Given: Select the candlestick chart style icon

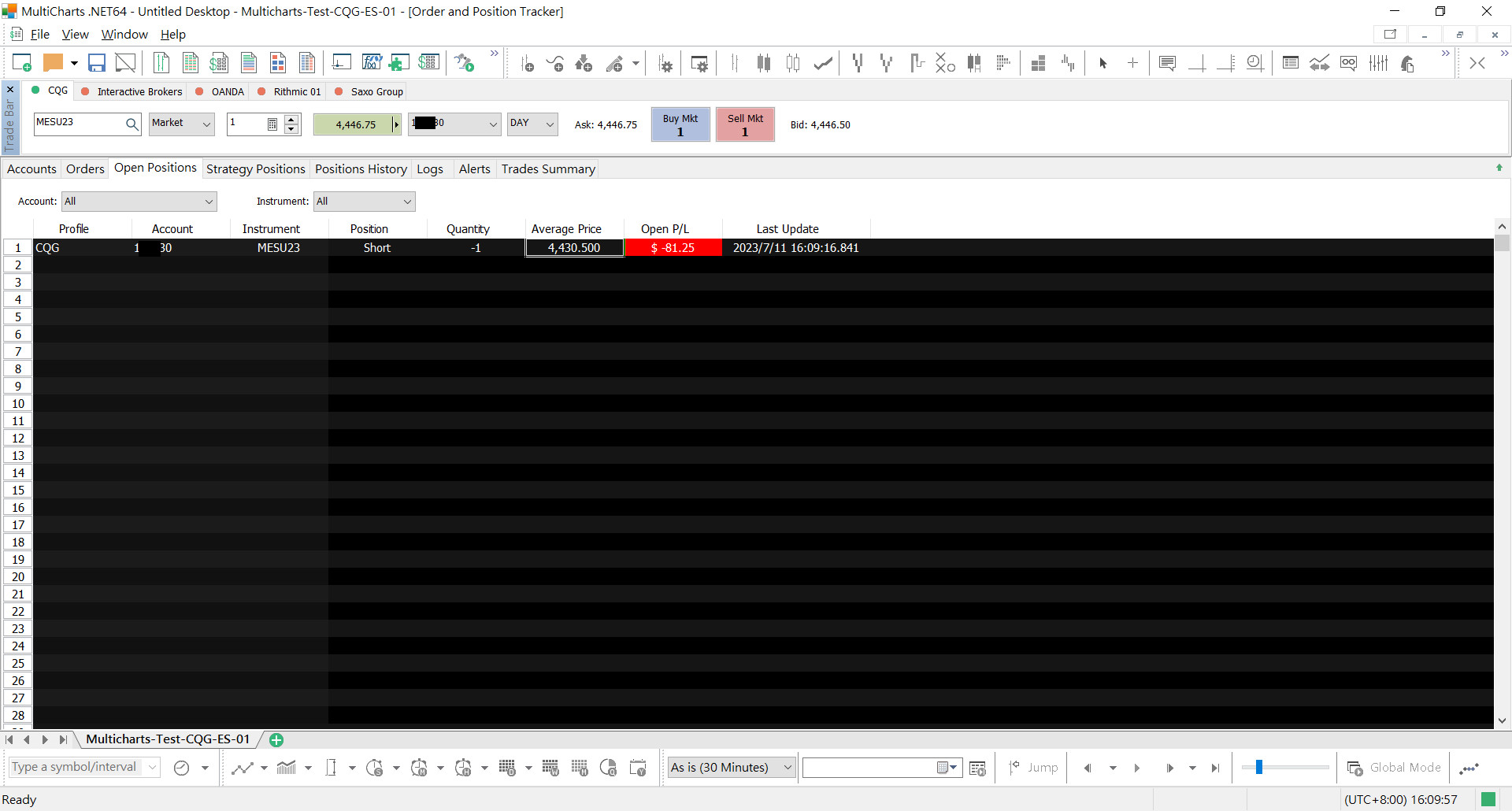Looking at the screenshot, I should (x=763, y=64).
